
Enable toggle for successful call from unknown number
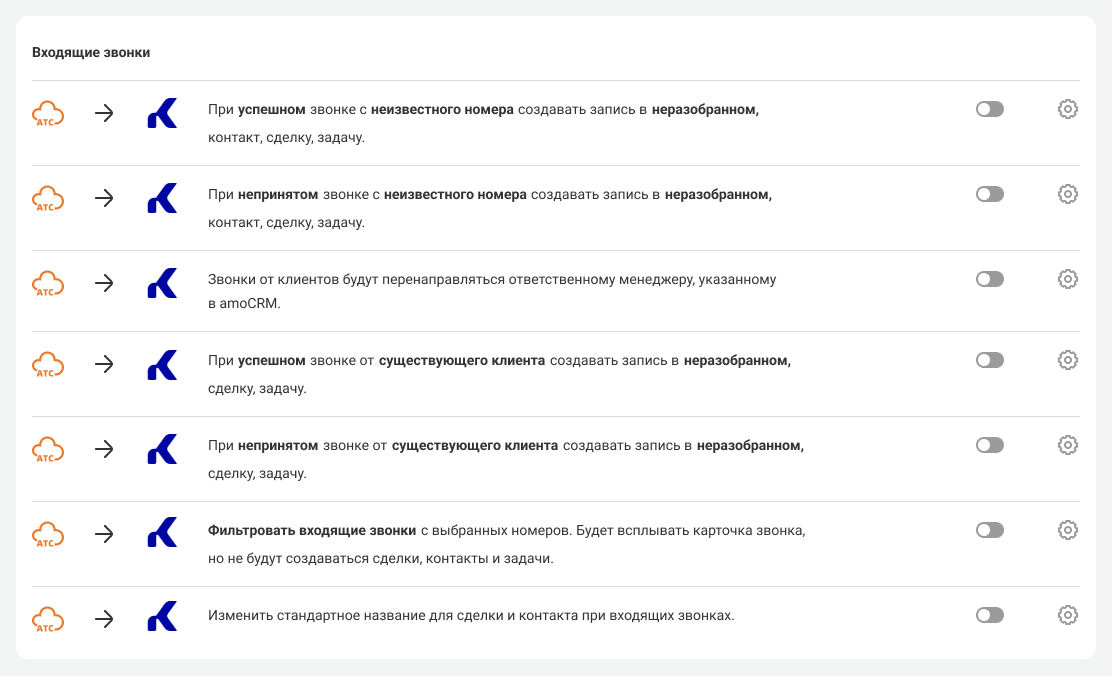[x=989, y=109]
